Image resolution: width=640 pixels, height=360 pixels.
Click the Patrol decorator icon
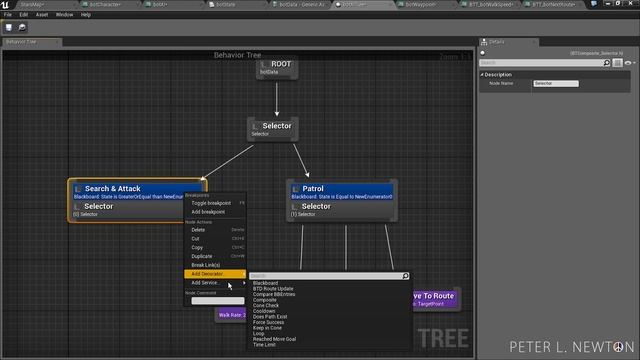point(296,189)
